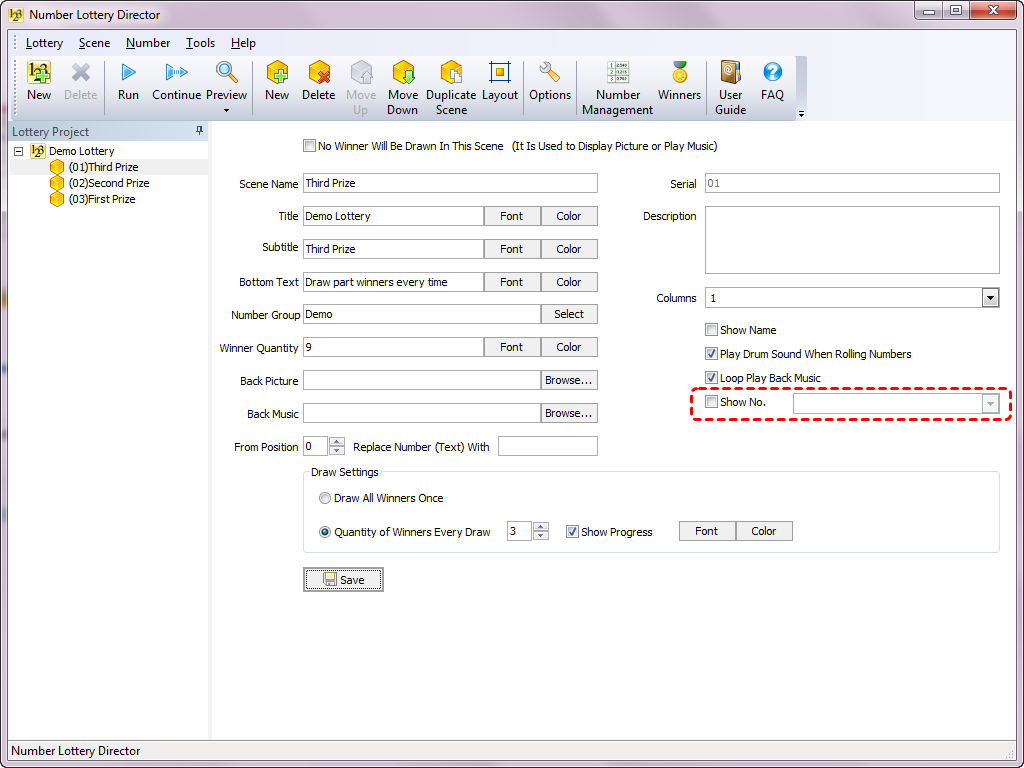The width and height of the screenshot is (1024, 768).
Task: Open the Color picker for Title
Action: click(x=569, y=216)
